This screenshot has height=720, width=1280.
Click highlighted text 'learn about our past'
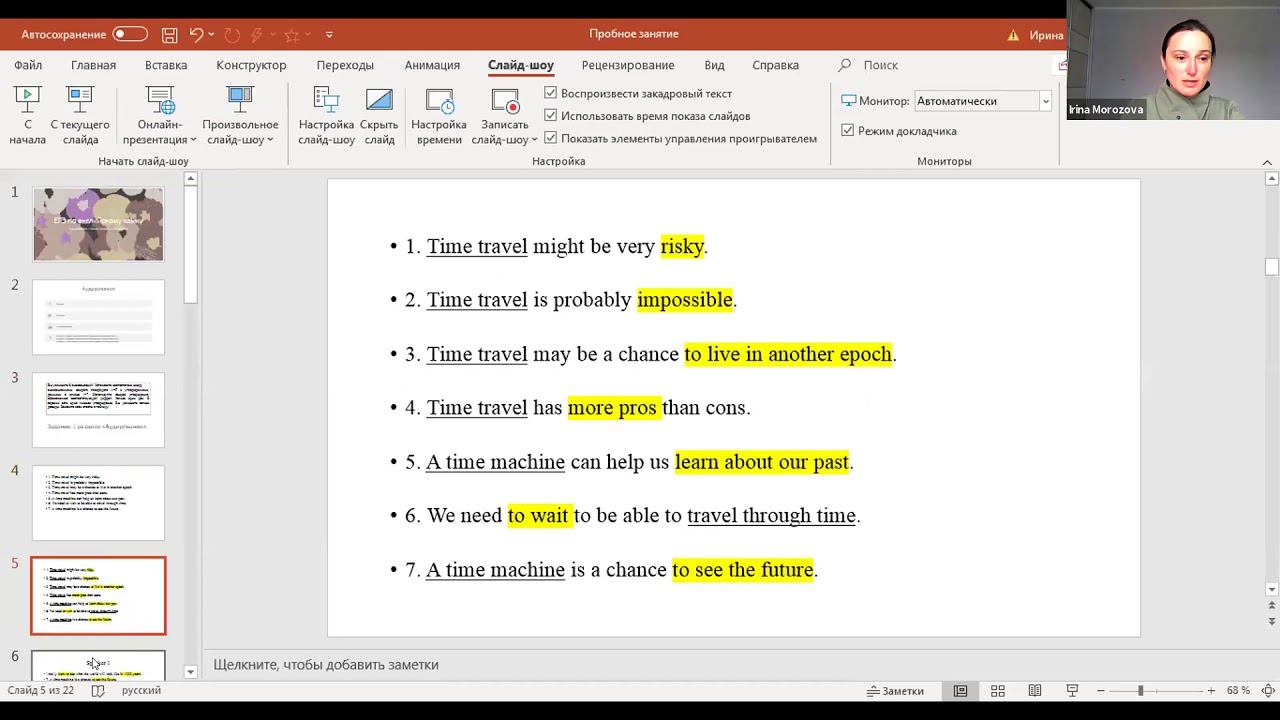point(762,462)
